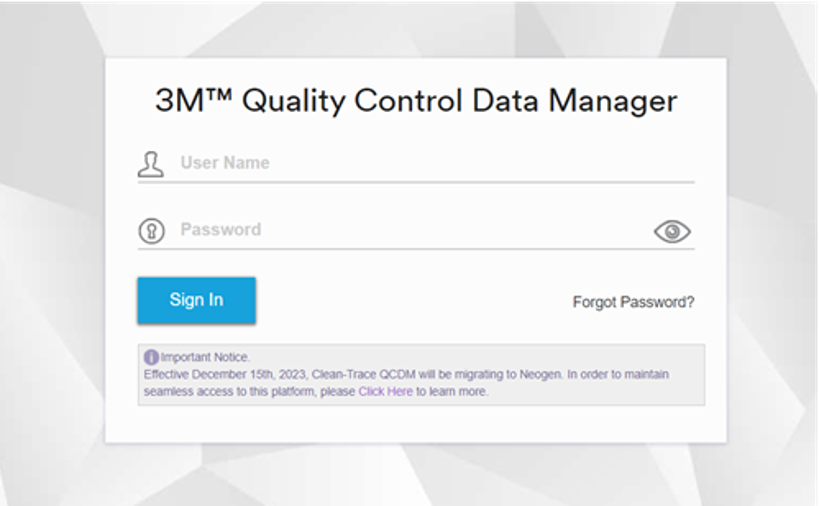Click the underline below the User Name field
The height and width of the screenshot is (506, 819).
coord(416,182)
